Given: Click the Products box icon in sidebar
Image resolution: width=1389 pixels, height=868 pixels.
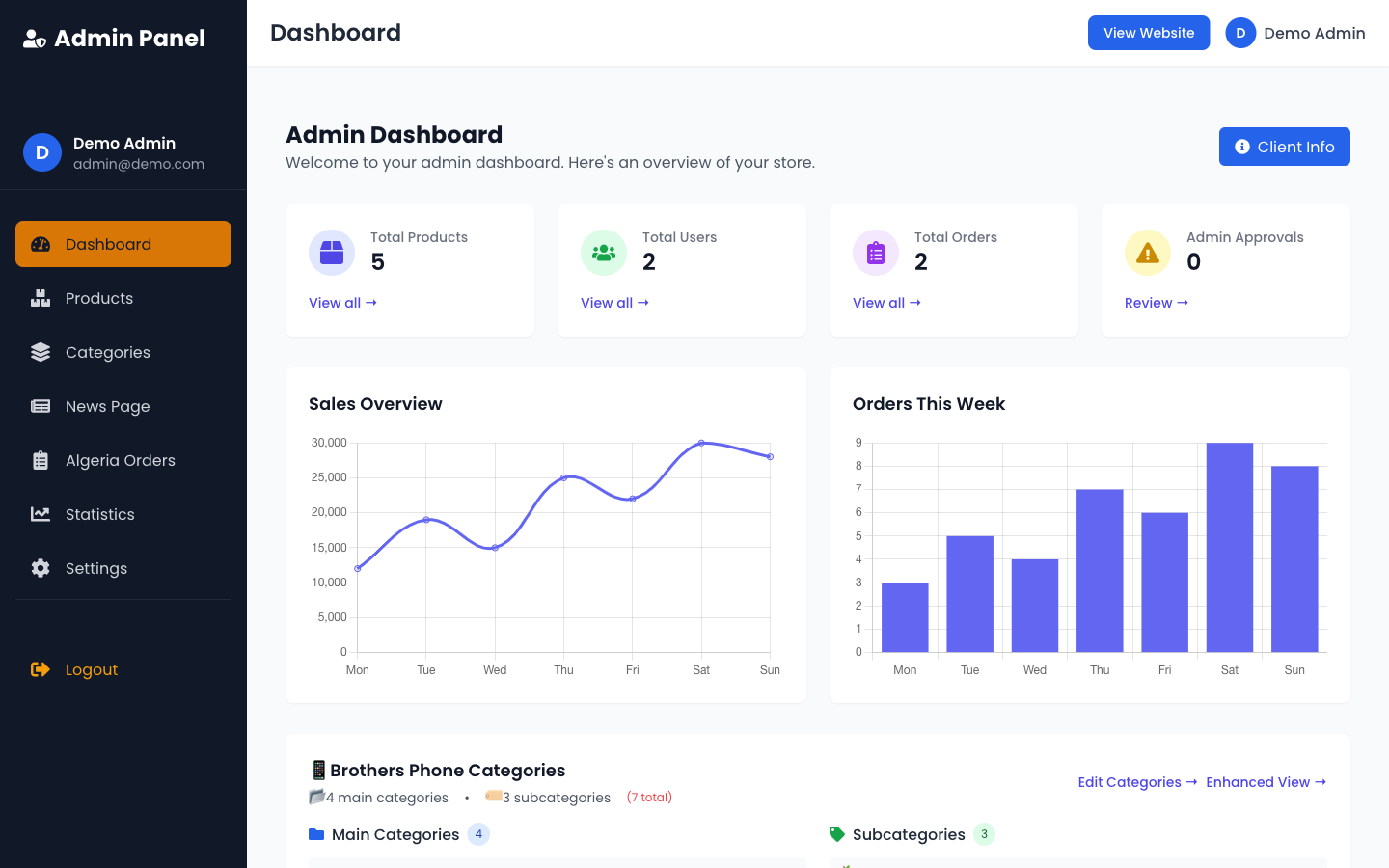Looking at the screenshot, I should point(41,298).
